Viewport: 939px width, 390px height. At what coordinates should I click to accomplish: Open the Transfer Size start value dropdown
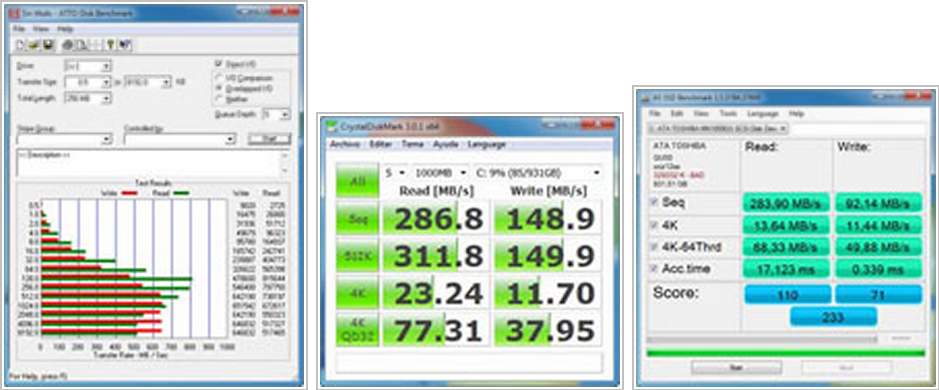[x=87, y=82]
